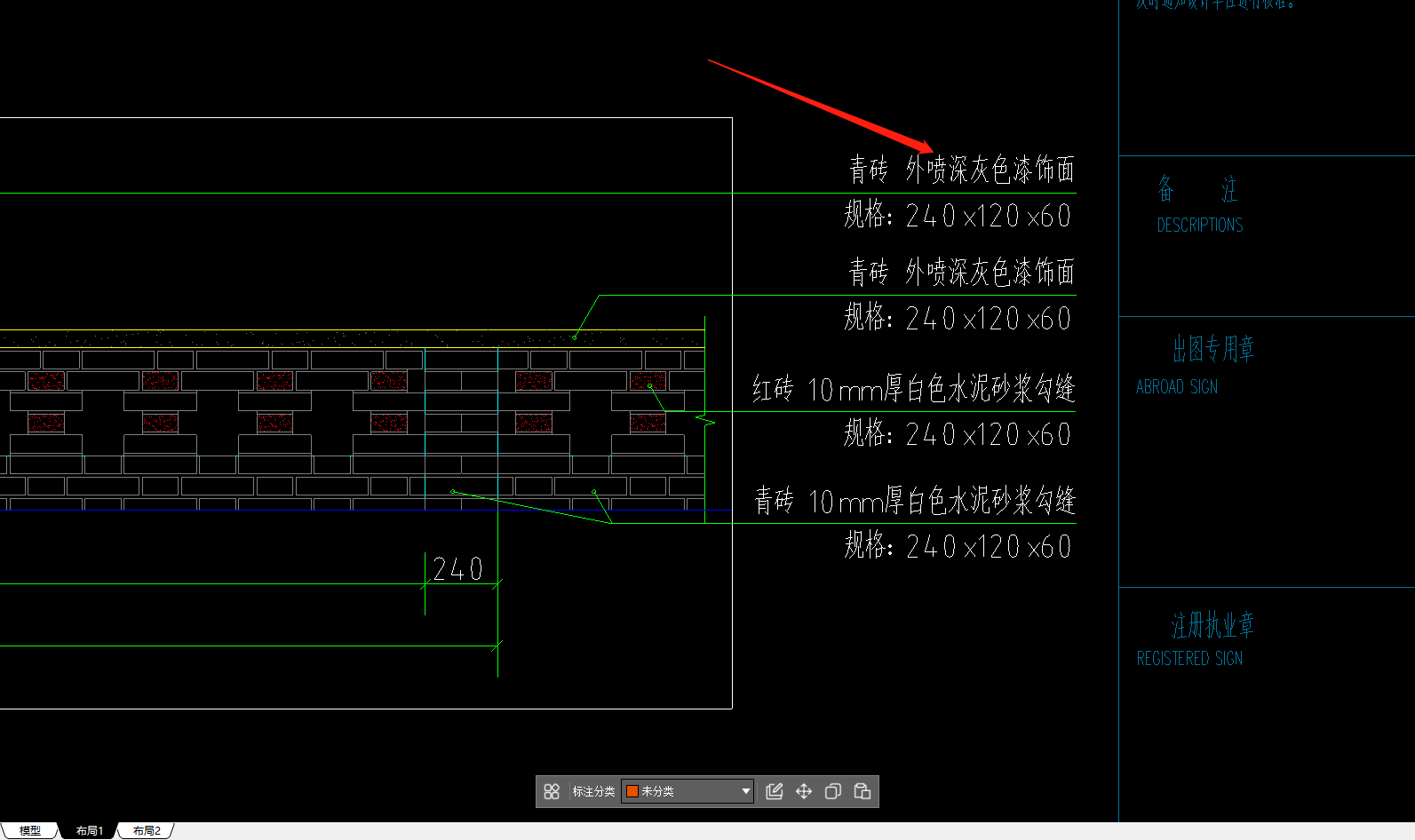Viewport: 1415px width, 840px height.
Task: Select the 红砖 10mm厚白色水泥砂浆勾缝 note
Action: [x=914, y=389]
